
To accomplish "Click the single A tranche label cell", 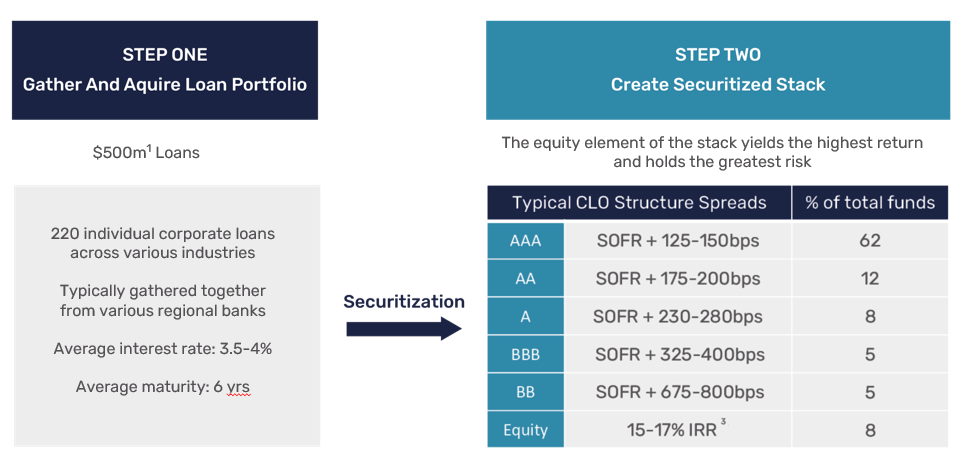I will [525, 317].
